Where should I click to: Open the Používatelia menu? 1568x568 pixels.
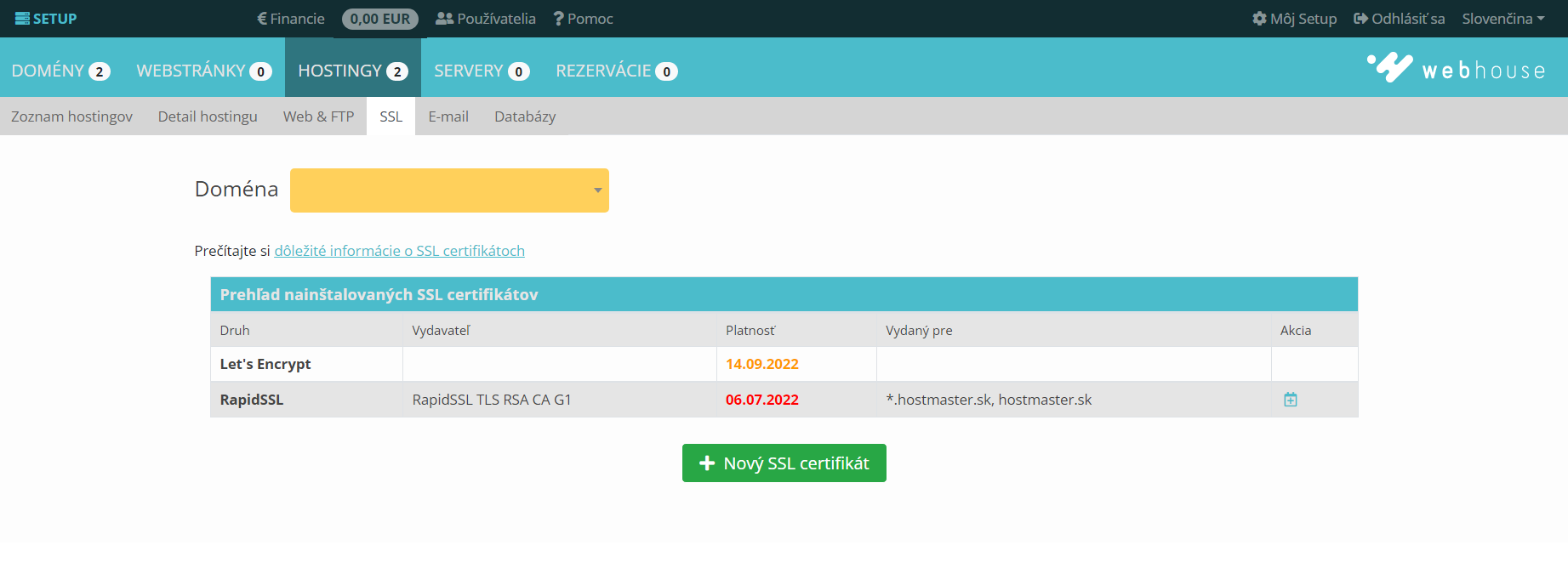pyautogui.click(x=485, y=19)
